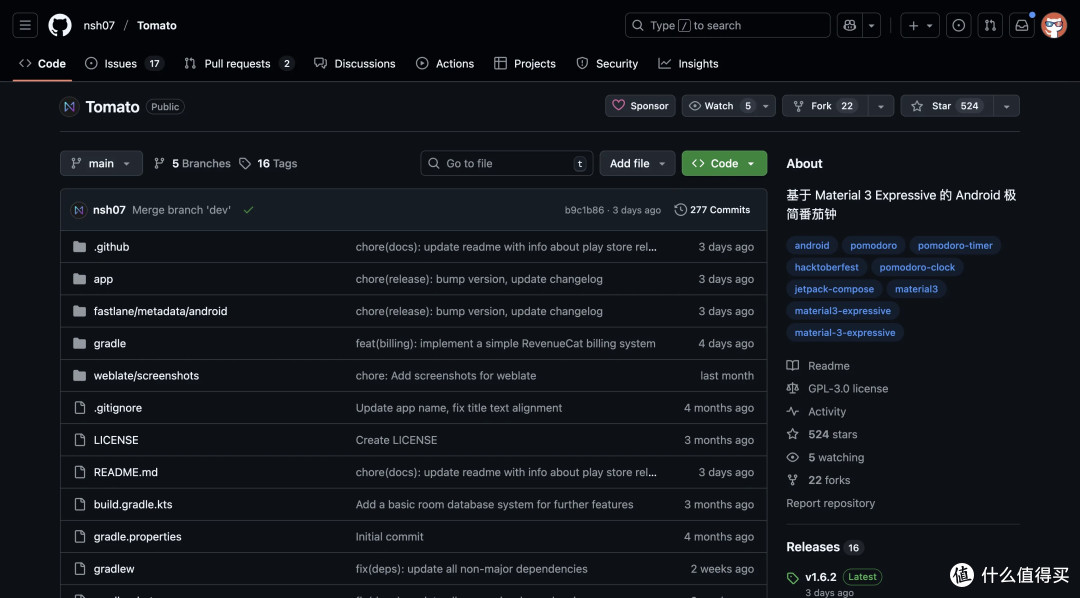1080x598 pixels.
Task: Open the Copilot chat icon
Action: click(x=850, y=25)
